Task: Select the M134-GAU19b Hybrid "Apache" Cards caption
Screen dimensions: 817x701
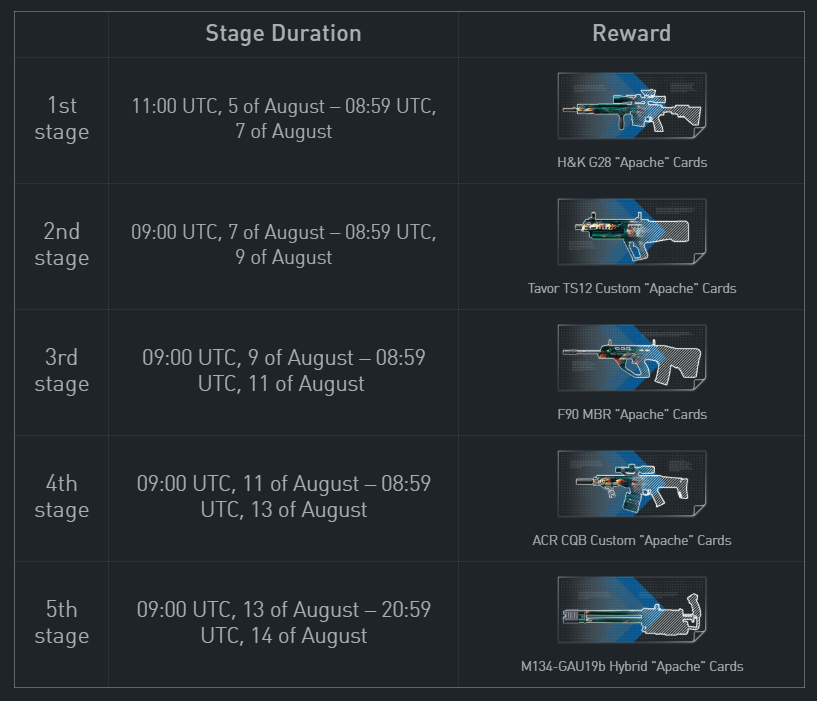Action: (632, 666)
